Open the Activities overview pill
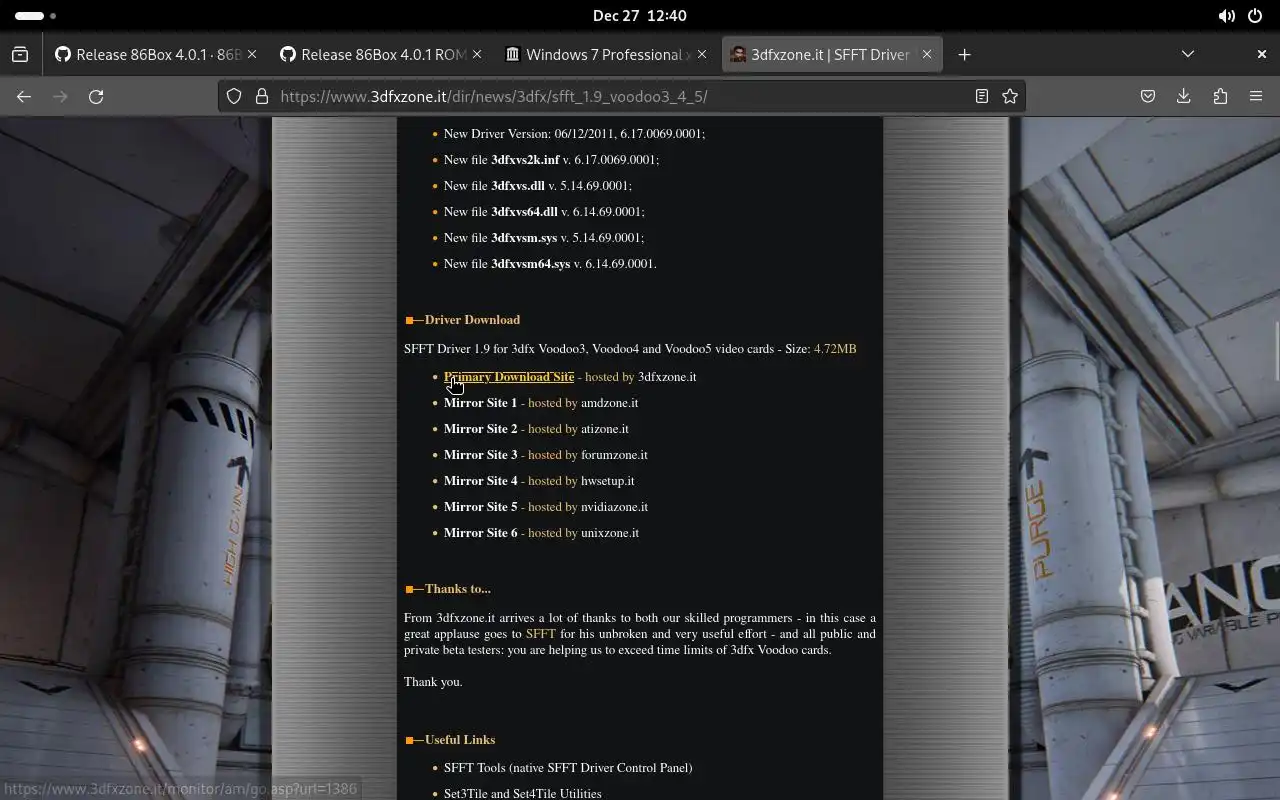This screenshot has width=1280, height=800. click(36, 16)
